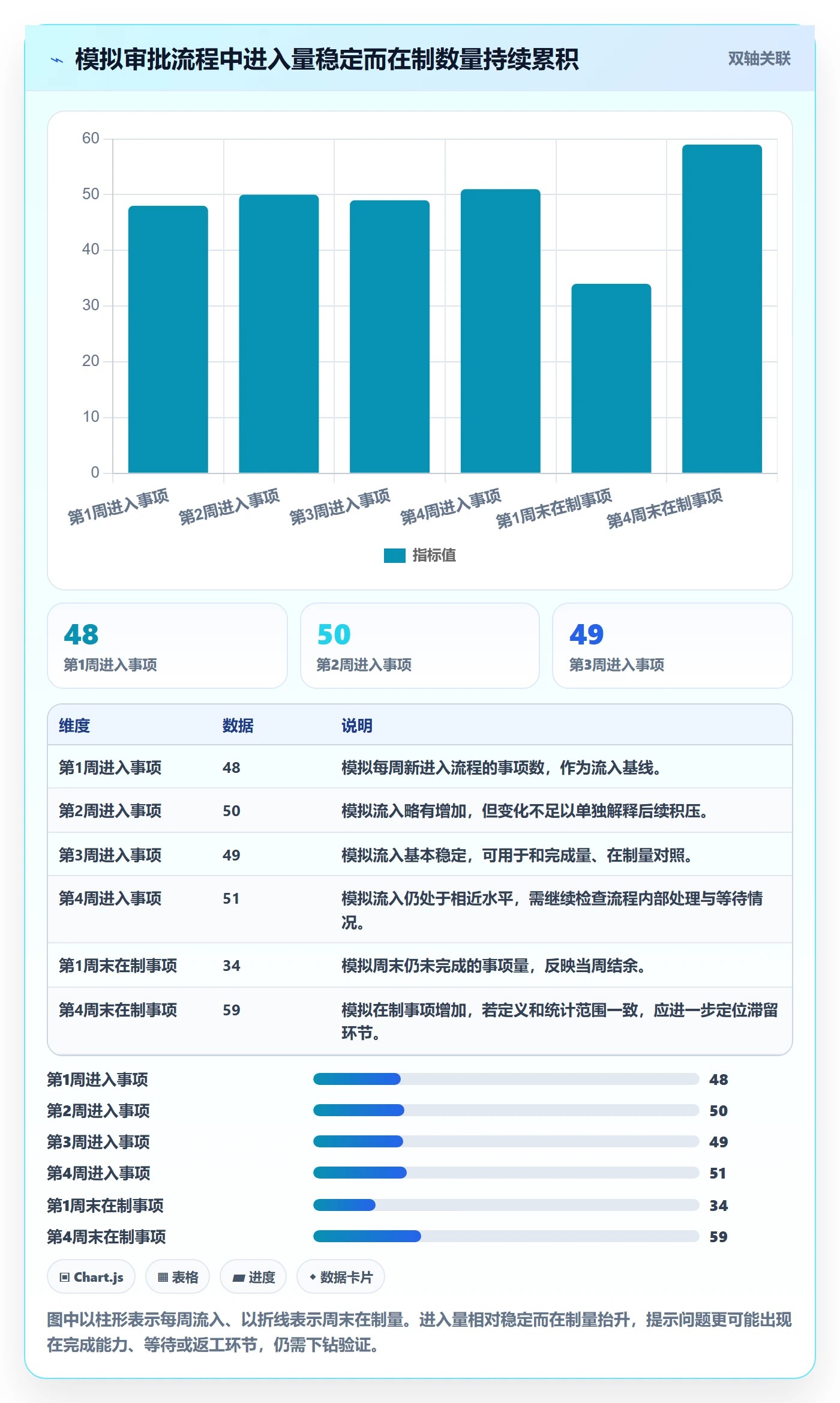Select the 第1周末在制事项 bar in chart
This screenshot has height=1403, width=840.
pos(611,378)
